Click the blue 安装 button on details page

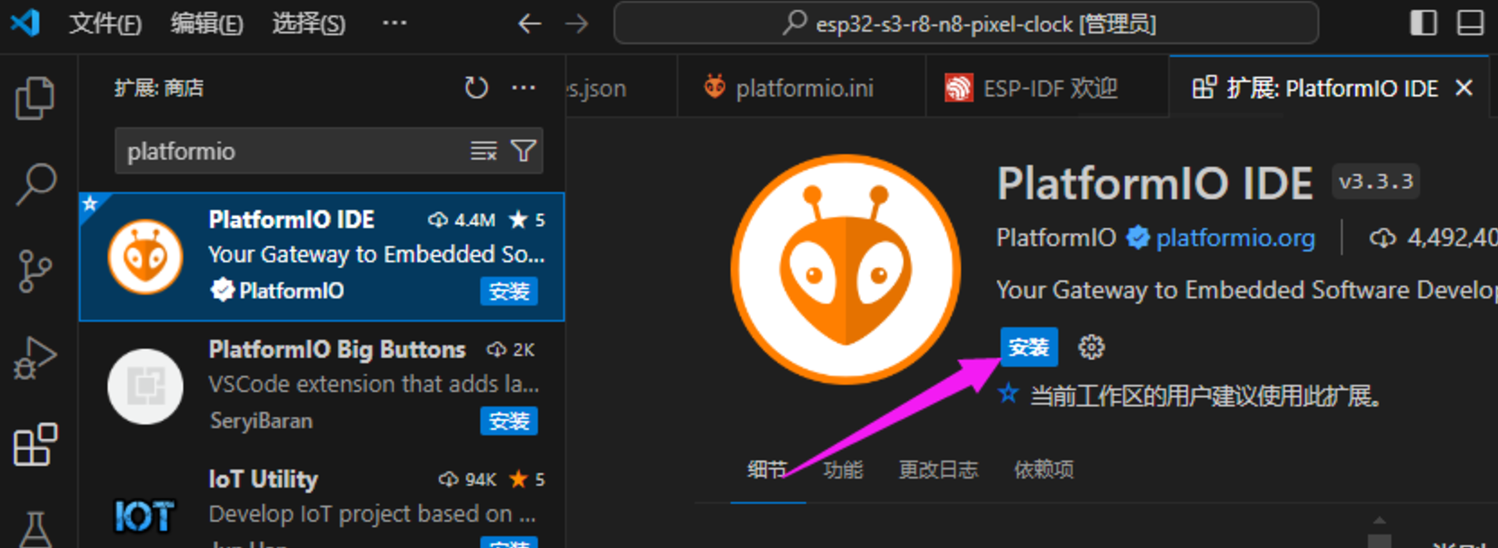click(1029, 347)
